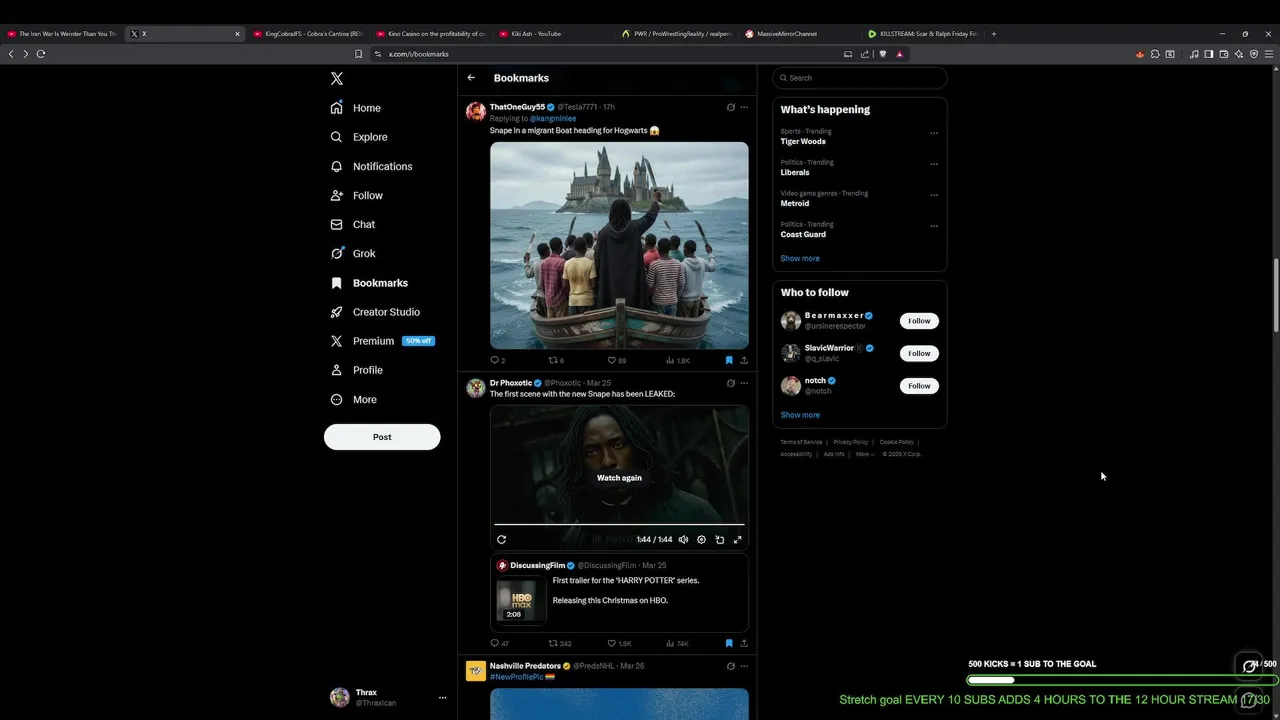Click the X search box
The width and height of the screenshot is (1280, 720).
coord(860,78)
